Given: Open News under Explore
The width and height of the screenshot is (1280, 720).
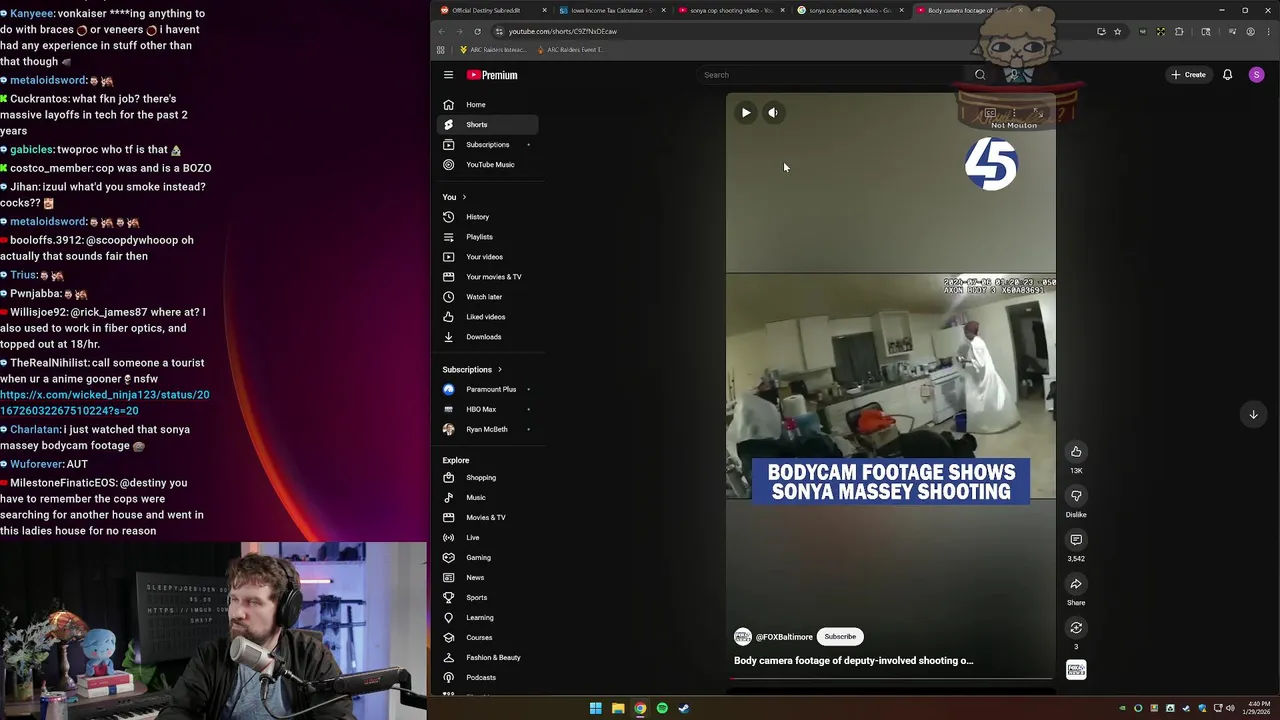Looking at the screenshot, I should click(x=488, y=578).
